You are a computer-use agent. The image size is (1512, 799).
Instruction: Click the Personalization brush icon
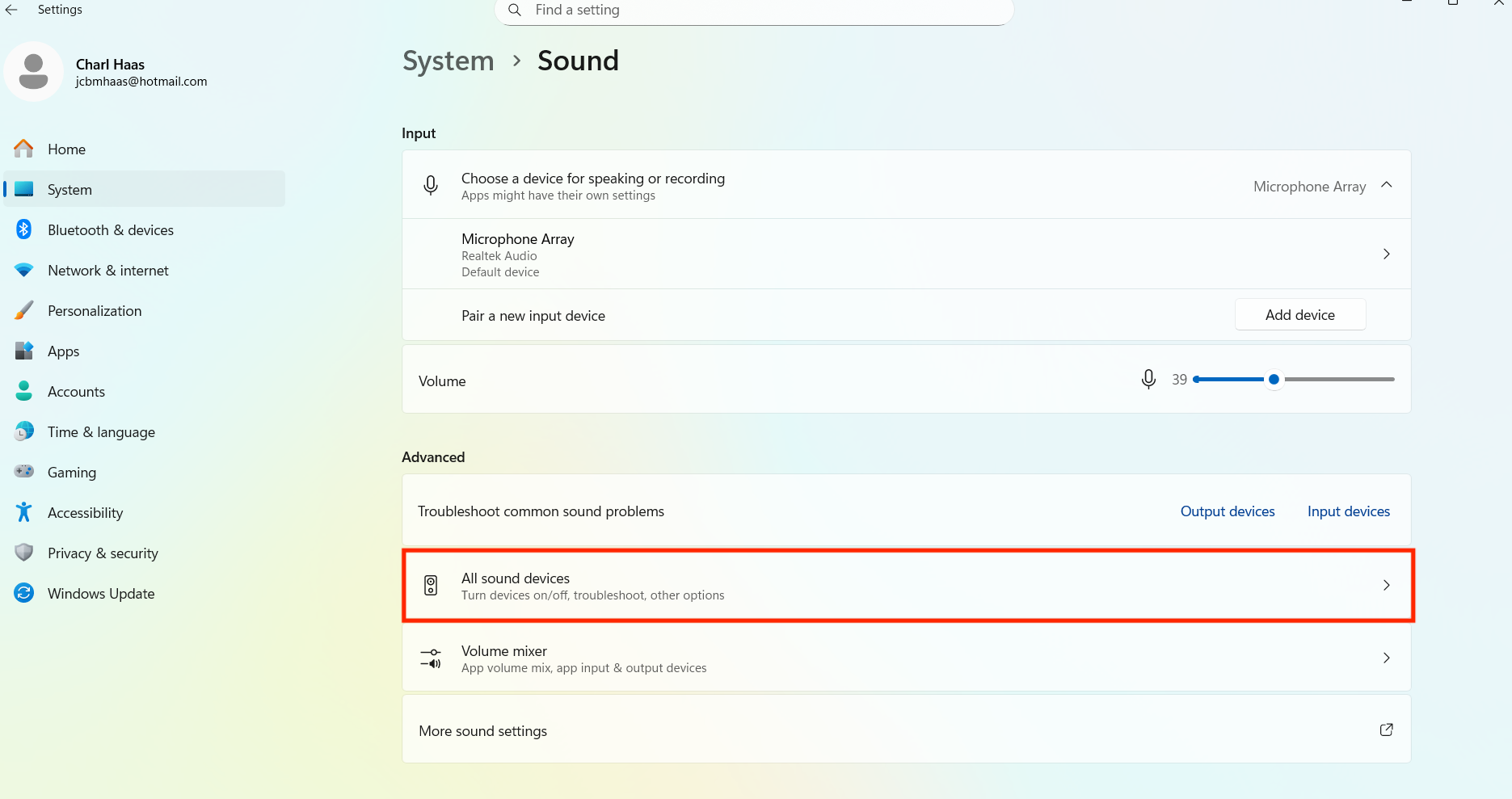[x=23, y=310]
